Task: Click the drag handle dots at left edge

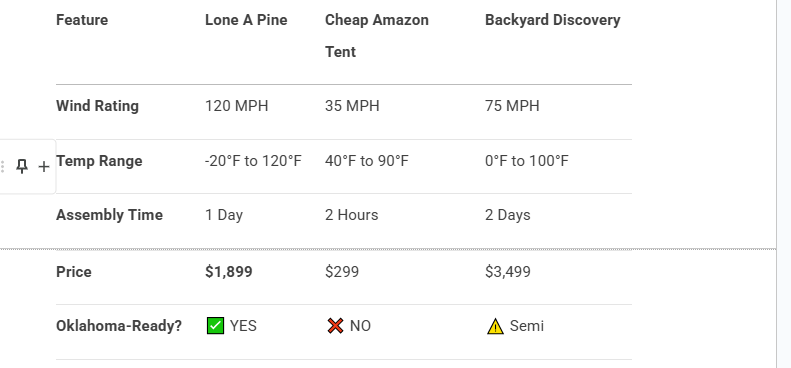Action: (3, 167)
